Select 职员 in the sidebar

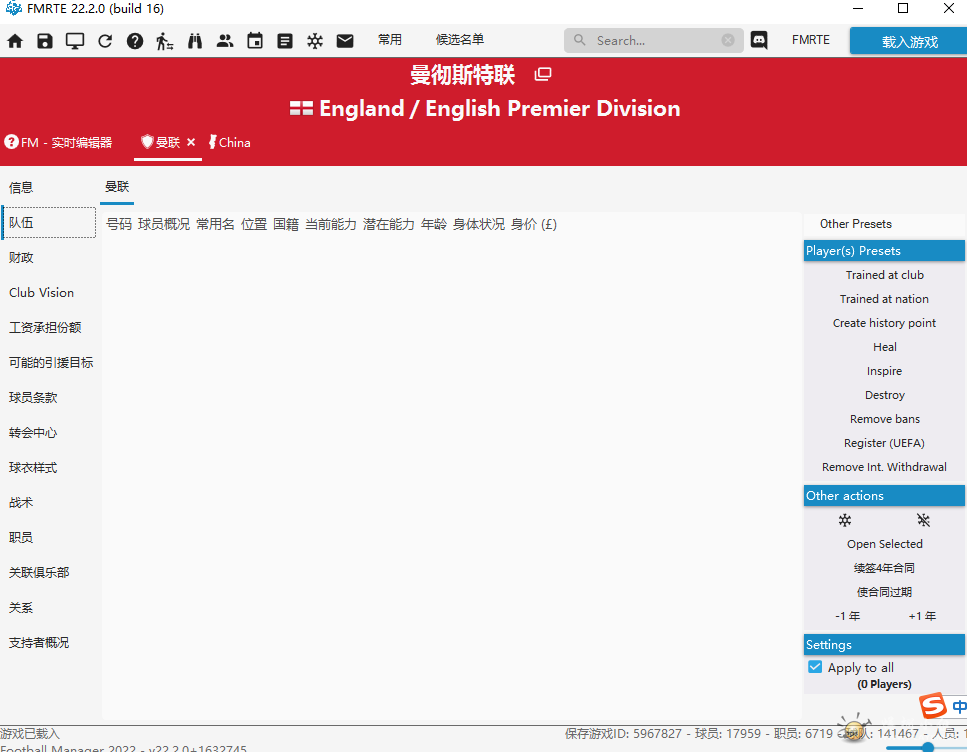[21, 538]
